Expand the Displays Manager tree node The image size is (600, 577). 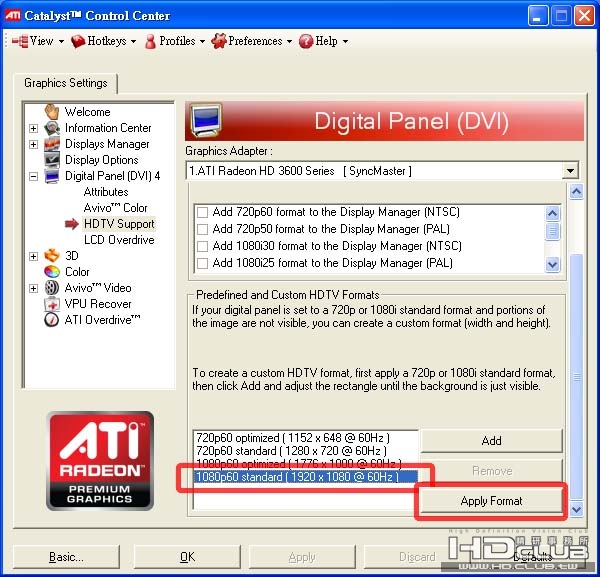tap(33, 144)
